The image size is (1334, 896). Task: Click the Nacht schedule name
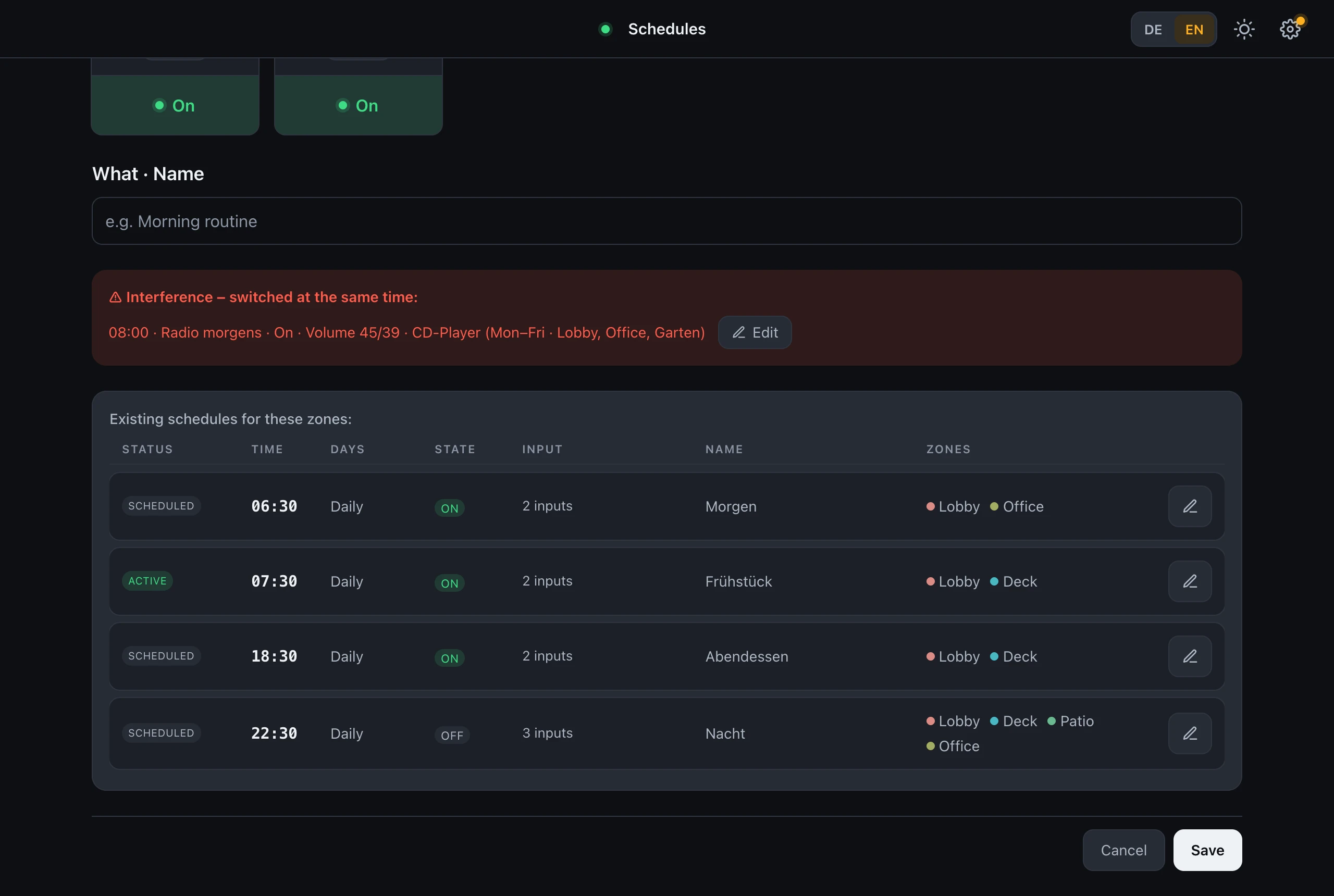(725, 733)
